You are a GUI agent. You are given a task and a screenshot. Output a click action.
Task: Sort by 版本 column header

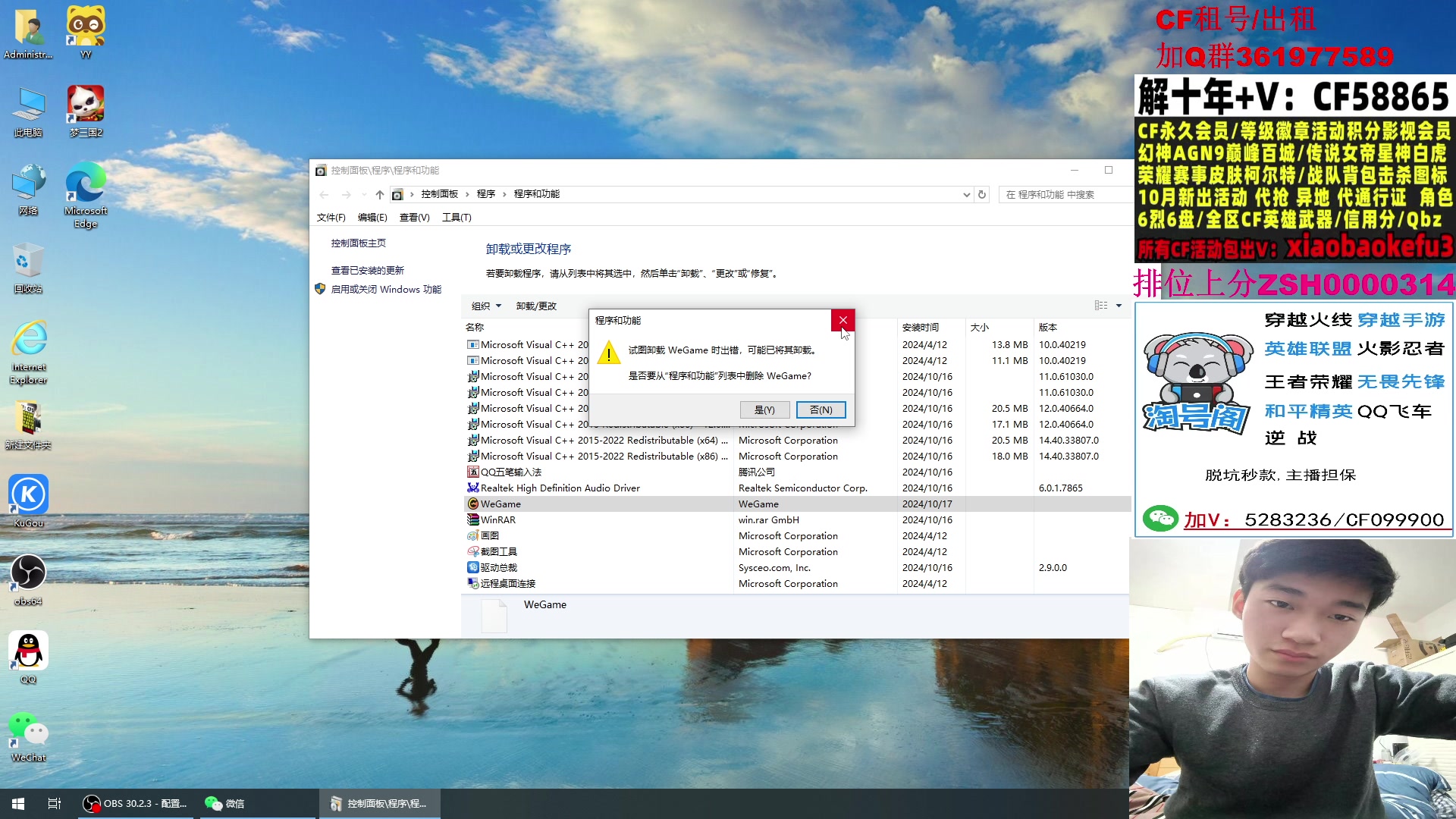pyautogui.click(x=1048, y=328)
